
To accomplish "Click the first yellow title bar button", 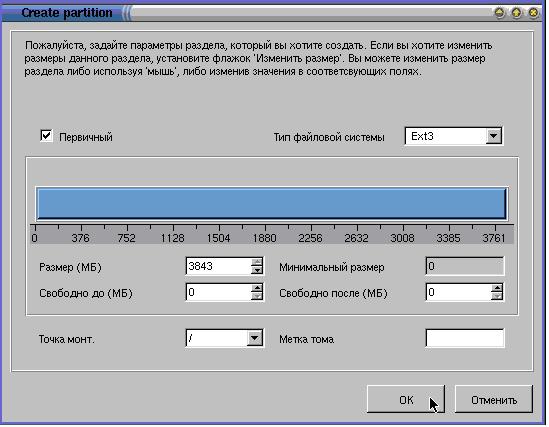I will pyautogui.click(x=500, y=13).
